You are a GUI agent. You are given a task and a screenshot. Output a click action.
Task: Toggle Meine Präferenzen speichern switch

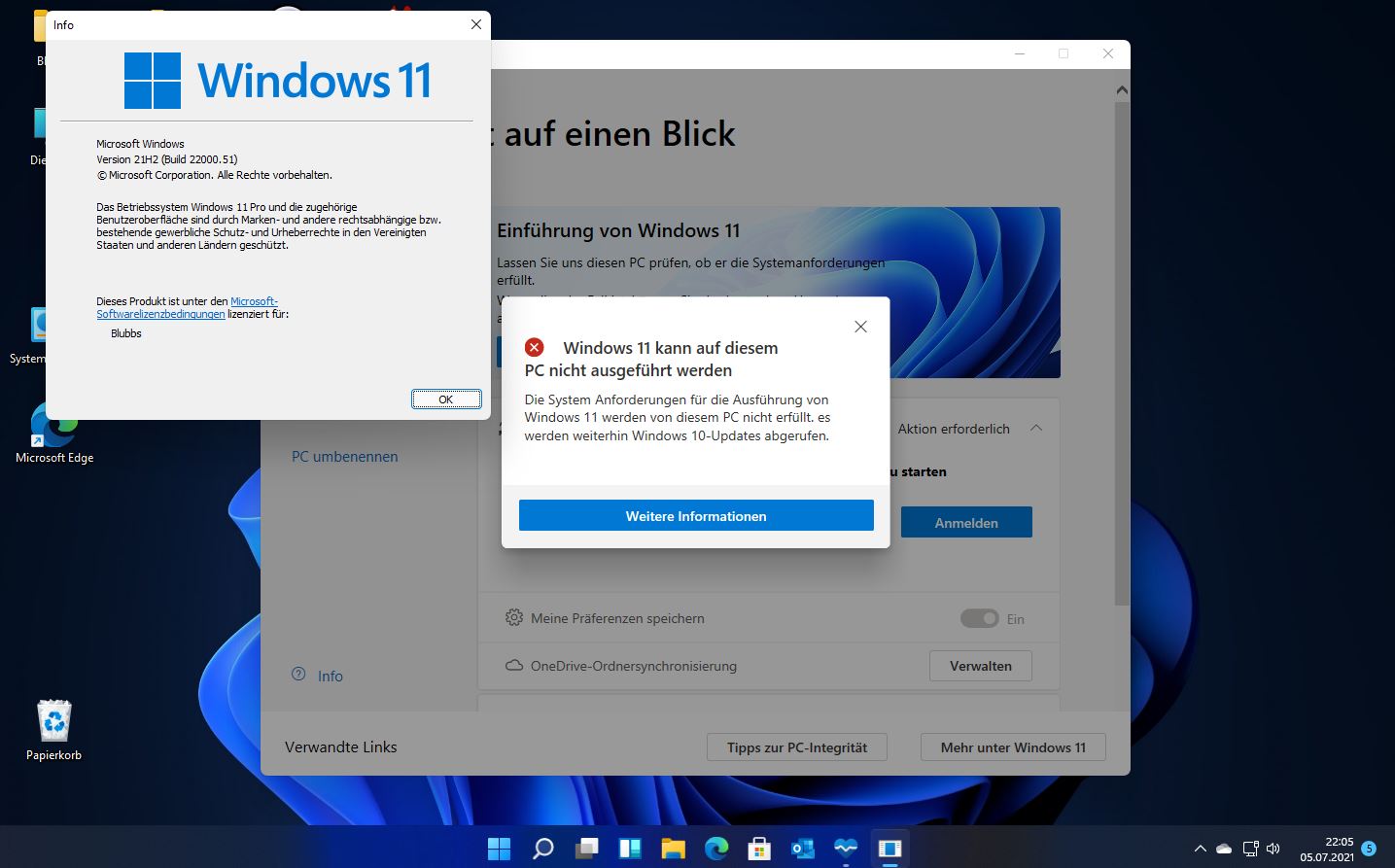point(979,618)
